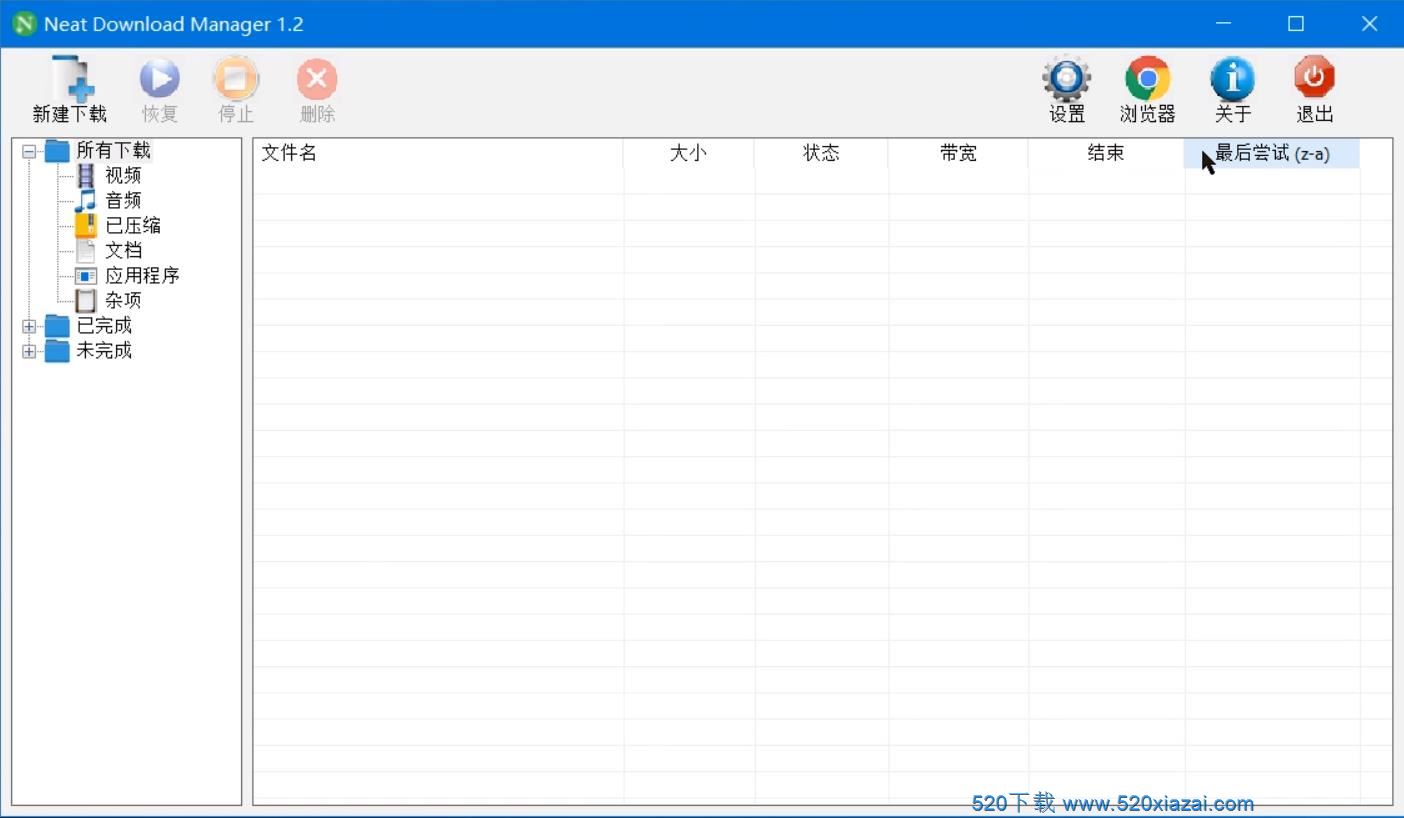Sort by 文件名 column header
The image size is (1404, 818).
click(438, 153)
